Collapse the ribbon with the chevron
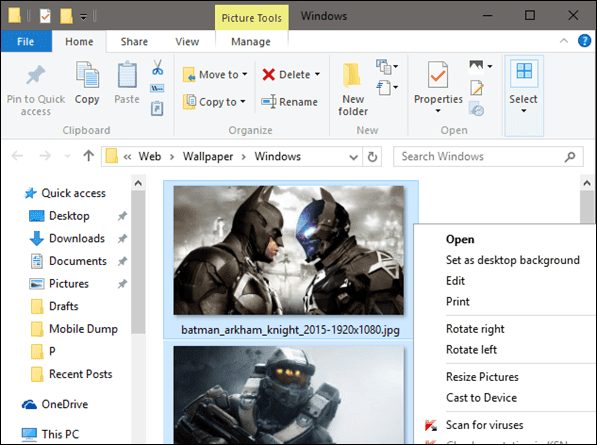Viewport: 597px width, 445px height. pos(564,41)
